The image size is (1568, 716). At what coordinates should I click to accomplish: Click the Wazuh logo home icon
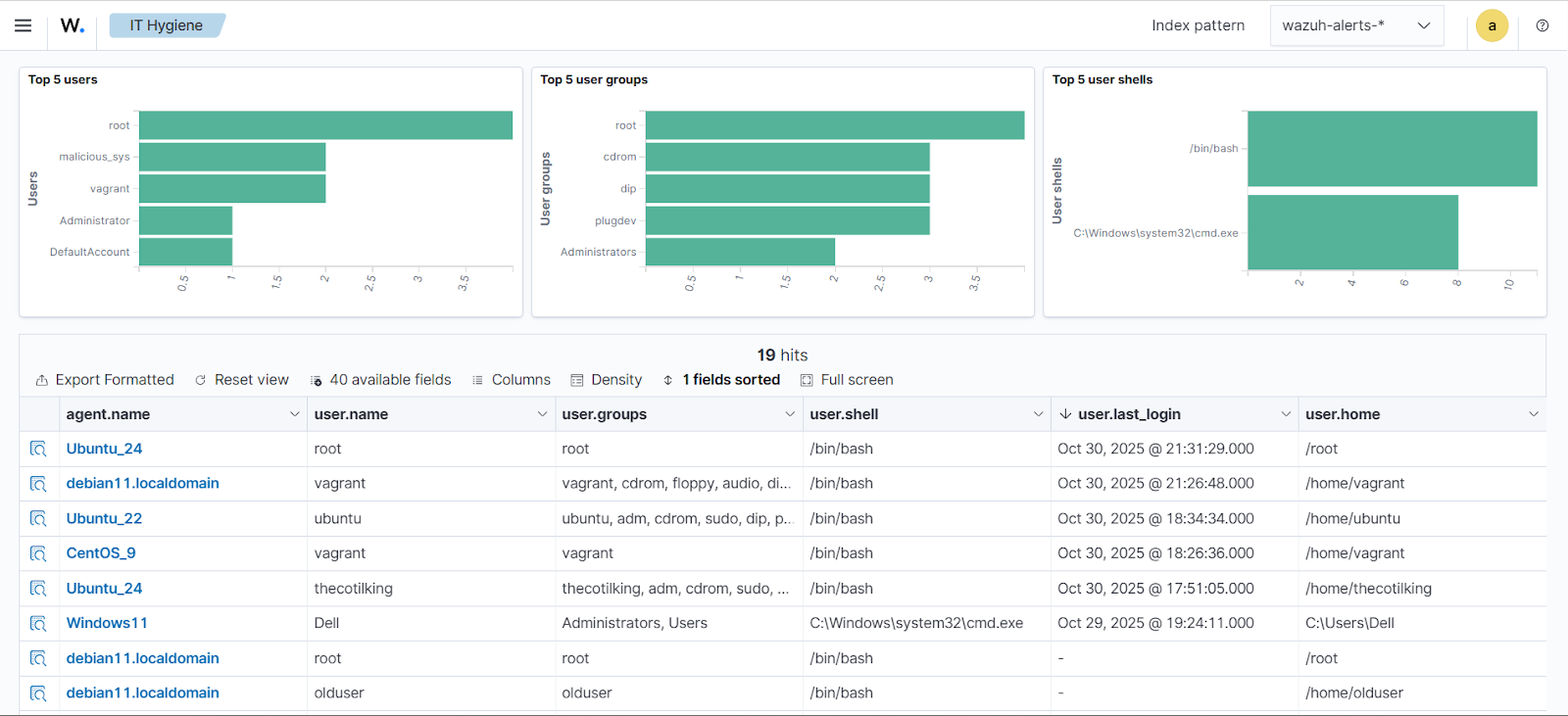(73, 25)
